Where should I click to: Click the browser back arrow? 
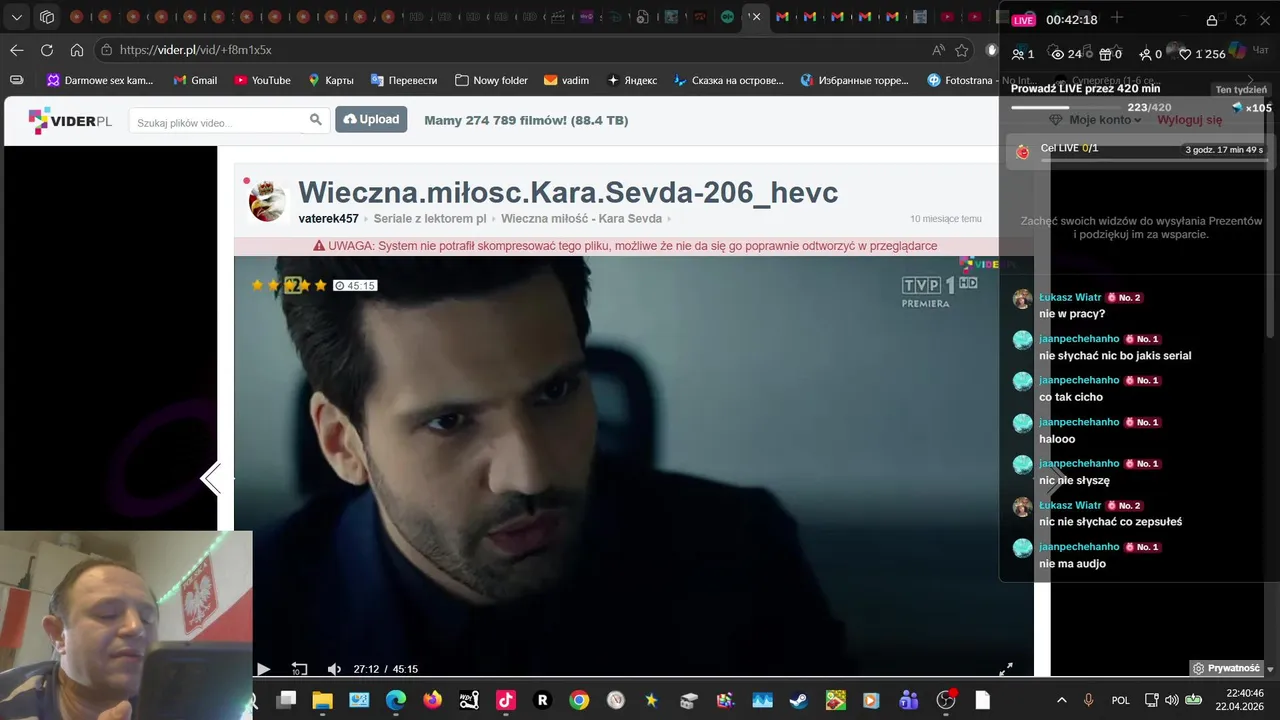17,50
